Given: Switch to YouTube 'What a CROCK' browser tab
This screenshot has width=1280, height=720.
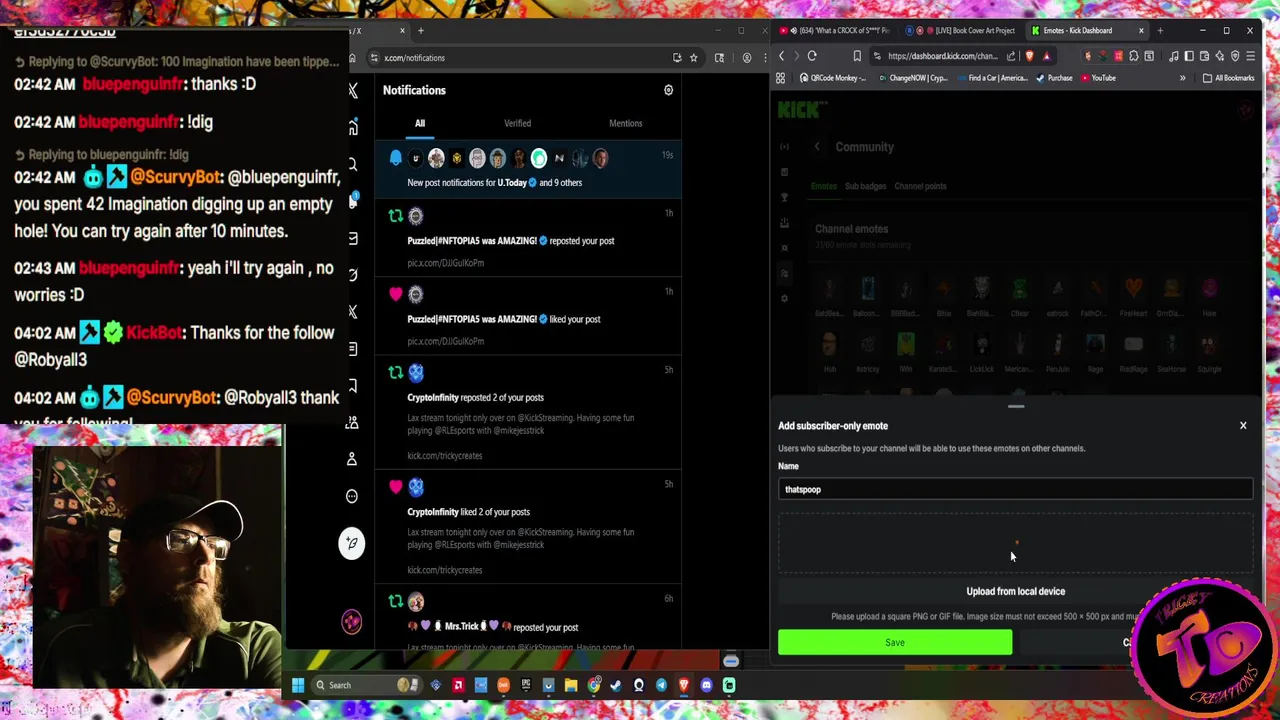Looking at the screenshot, I should coord(833,30).
